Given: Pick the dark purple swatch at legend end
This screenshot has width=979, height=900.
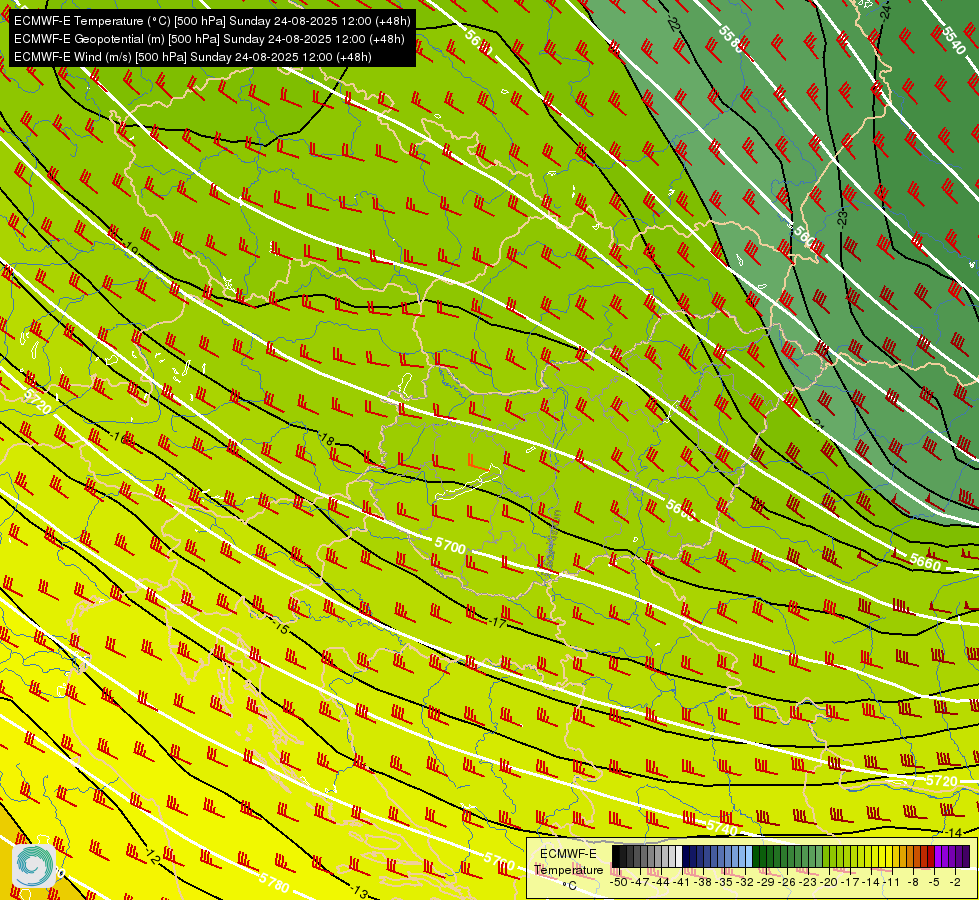Looking at the screenshot, I should click(x=966, y=856).
